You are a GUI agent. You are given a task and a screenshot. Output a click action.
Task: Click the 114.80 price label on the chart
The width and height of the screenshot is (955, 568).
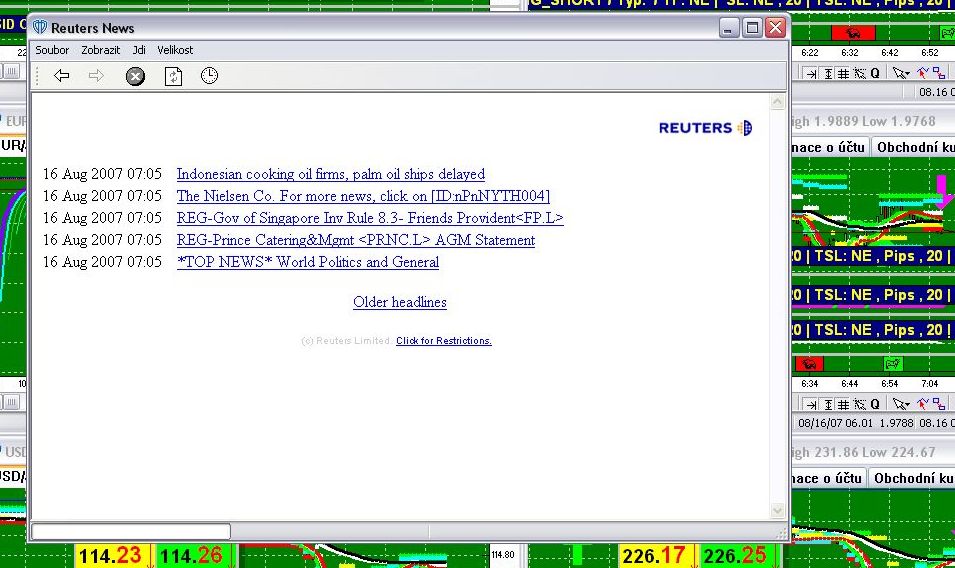click(x=502, y=555)
